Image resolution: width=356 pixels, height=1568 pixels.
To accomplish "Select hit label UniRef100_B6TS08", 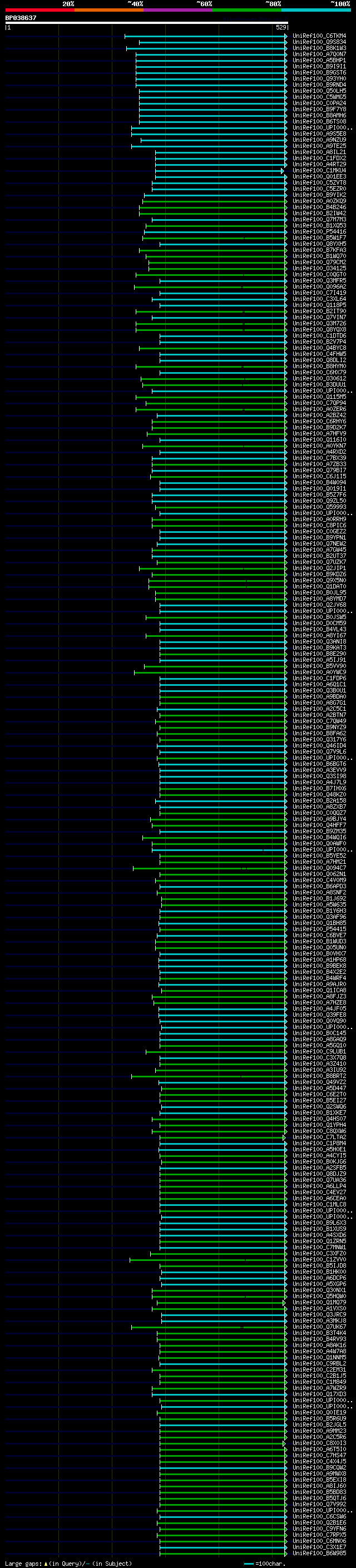I will coord(319,122).
